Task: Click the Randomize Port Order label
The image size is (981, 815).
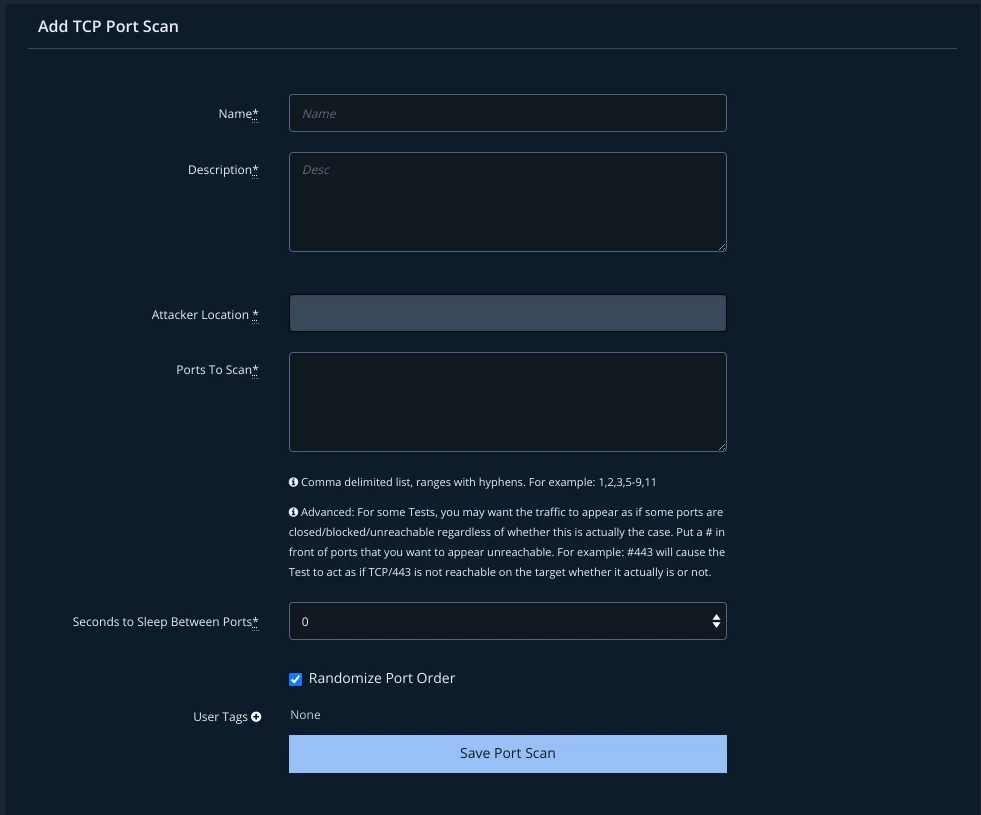Action: point(382,678)
